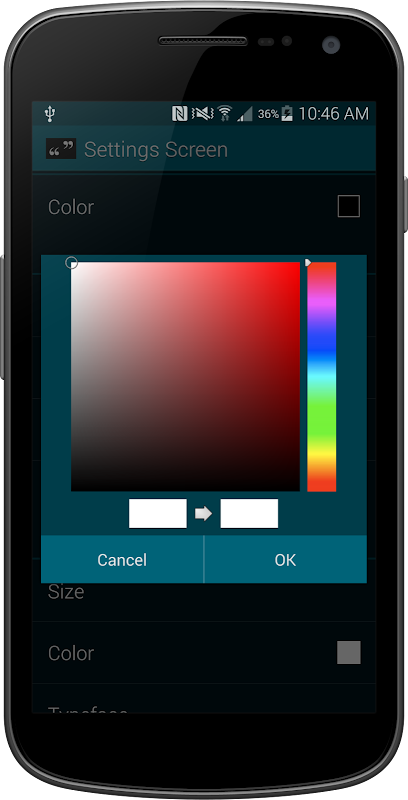
Task: Tap the NFC status bar icon
Action: click(180, 113)
